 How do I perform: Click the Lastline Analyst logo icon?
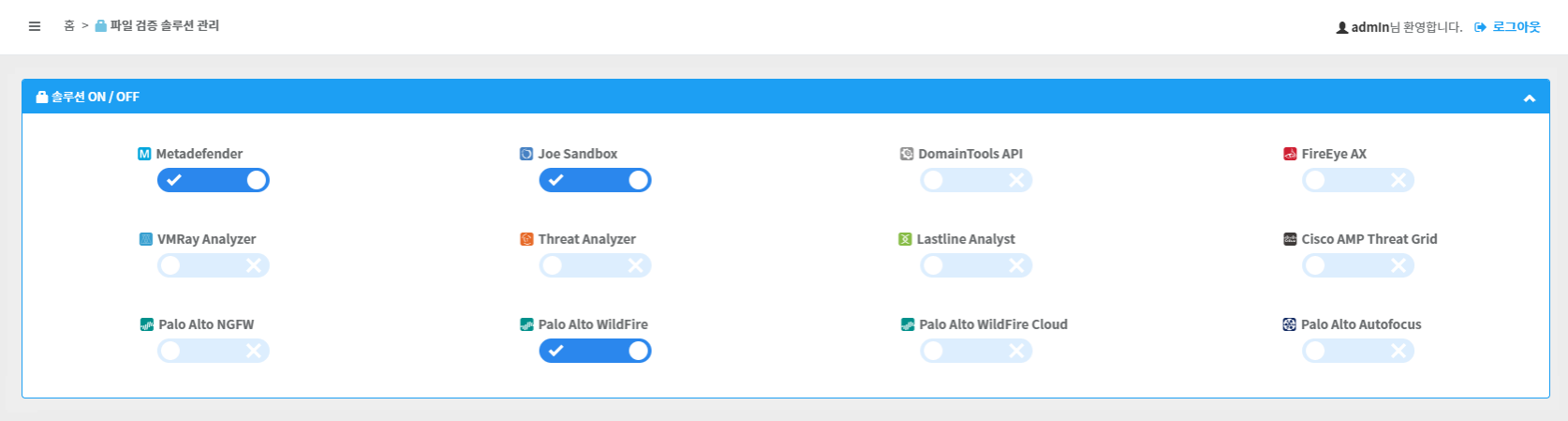905,239
